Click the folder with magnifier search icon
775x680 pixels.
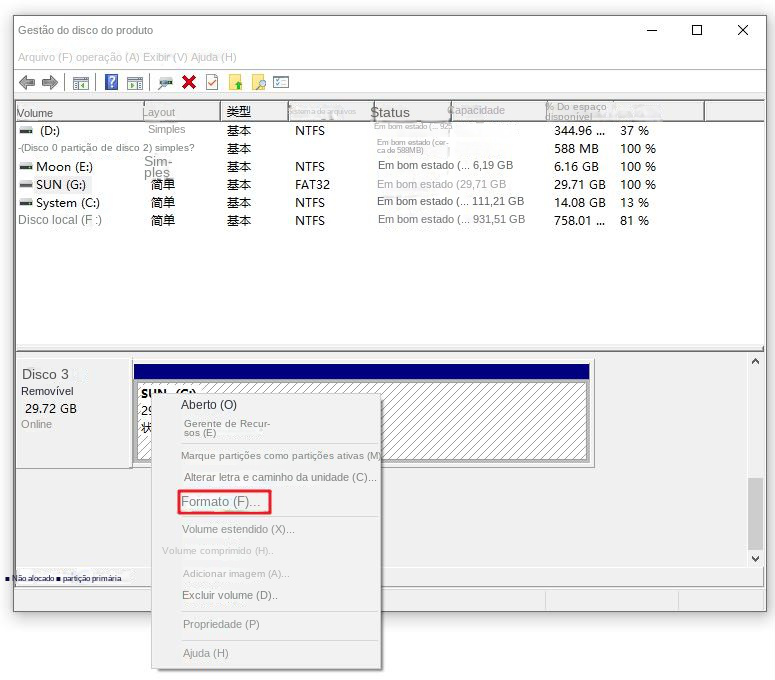point(258,82)
